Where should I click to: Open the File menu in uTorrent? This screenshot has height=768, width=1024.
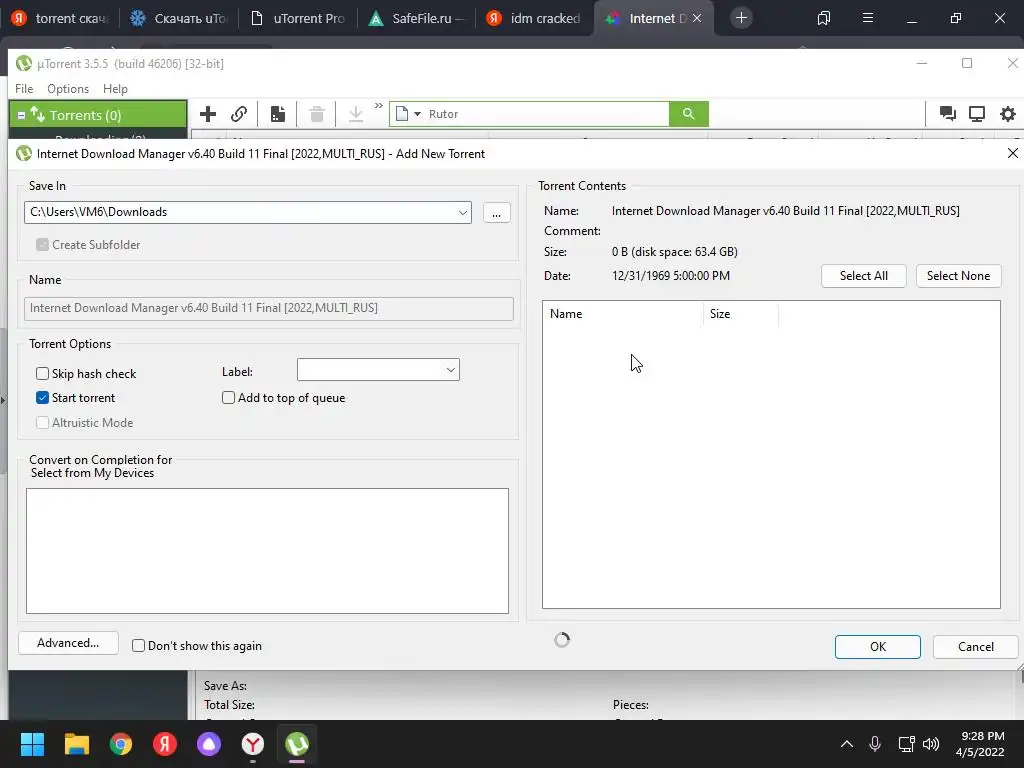(x=24, y=89)
